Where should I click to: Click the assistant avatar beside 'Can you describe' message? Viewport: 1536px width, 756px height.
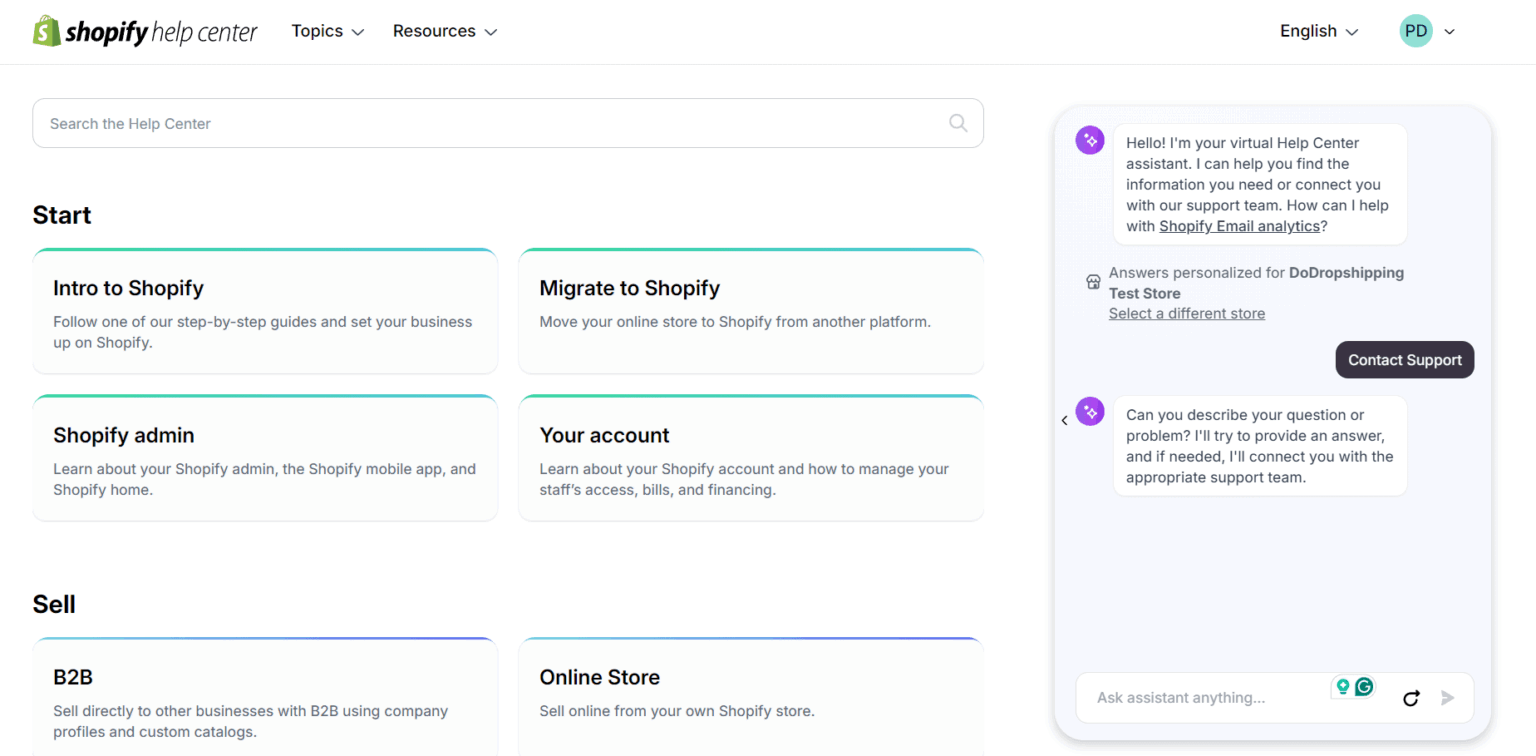pyautogui.click(x=1090, y=411)
